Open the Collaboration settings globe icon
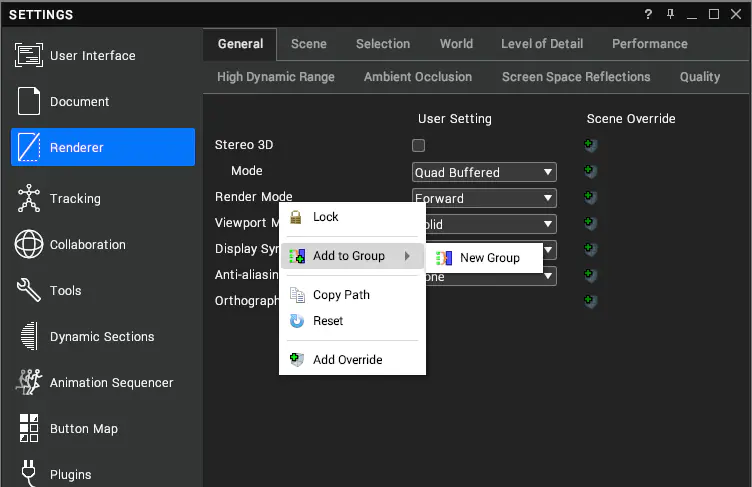This screenshot has width=752, height=487. pos(29,244)
